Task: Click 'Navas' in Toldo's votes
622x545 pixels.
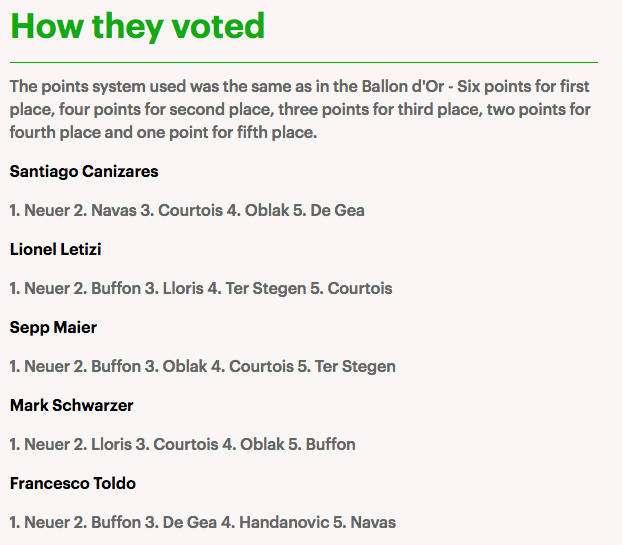Action: [372, 522]
